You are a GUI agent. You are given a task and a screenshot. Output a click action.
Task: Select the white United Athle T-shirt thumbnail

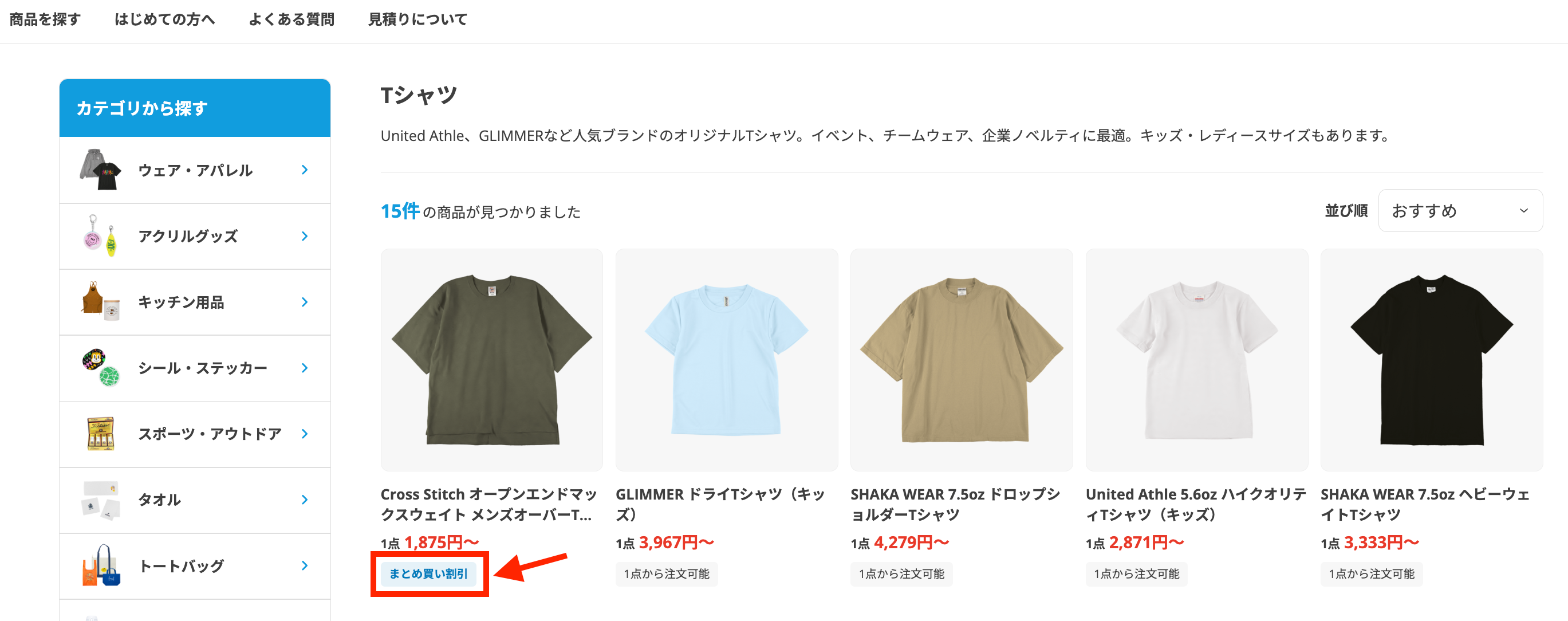pos(1197,359)
